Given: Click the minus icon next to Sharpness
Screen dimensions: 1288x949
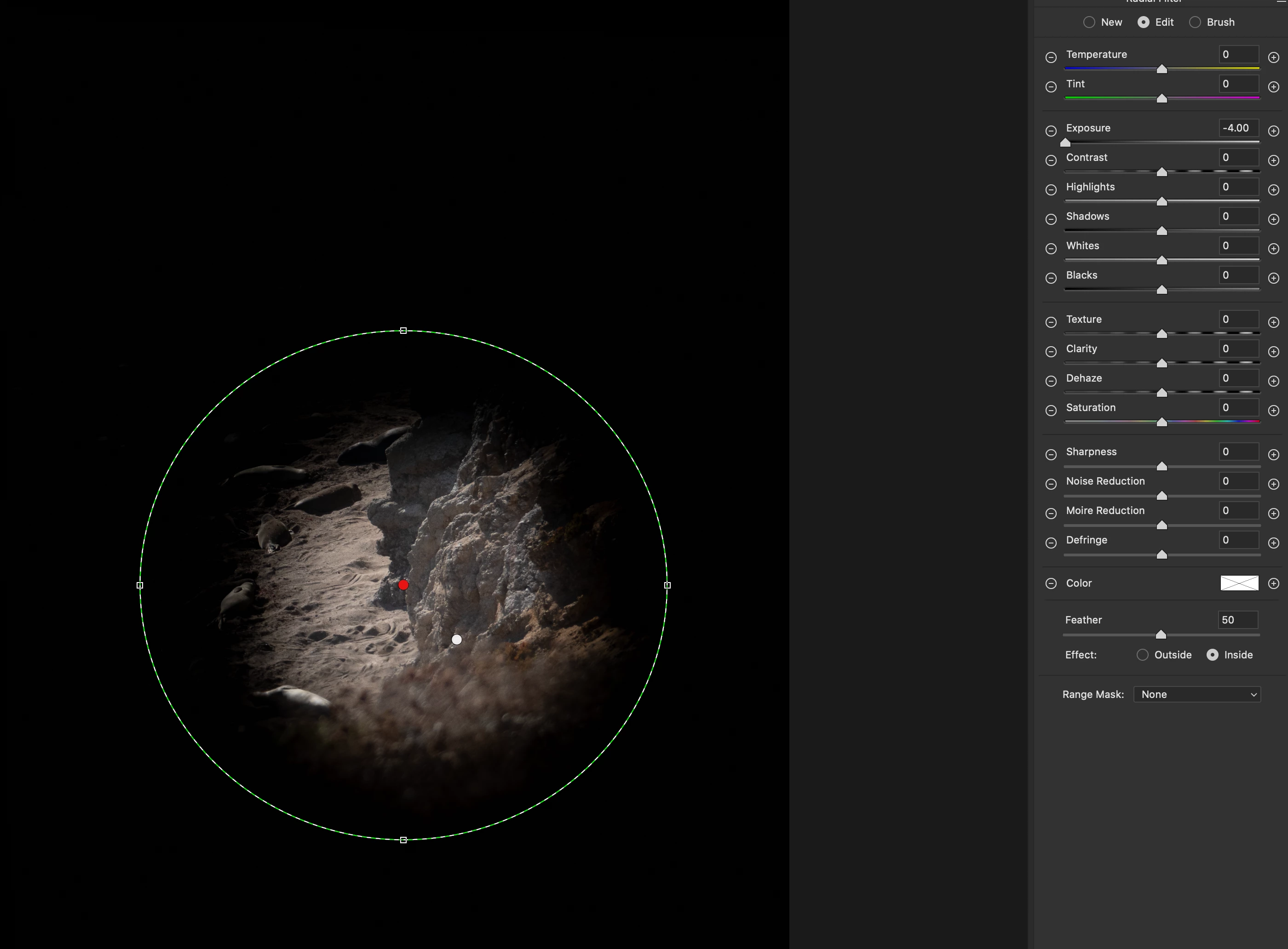Looking at the screenshot, I should (1051, 455).
